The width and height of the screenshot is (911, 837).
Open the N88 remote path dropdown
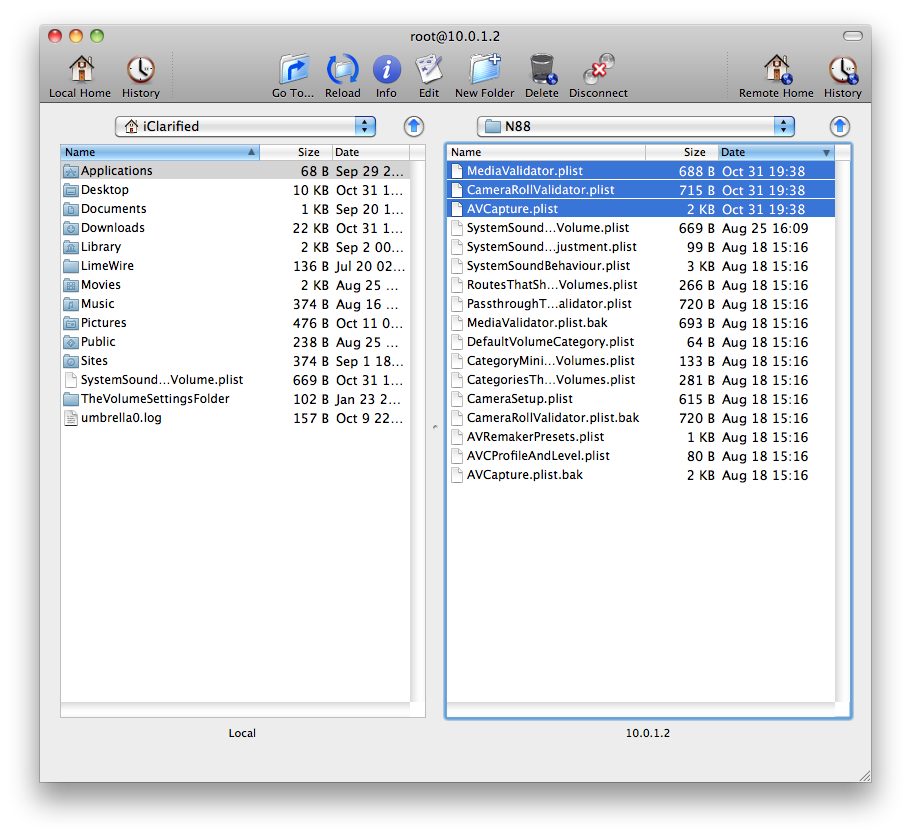(x=635, y=126)
